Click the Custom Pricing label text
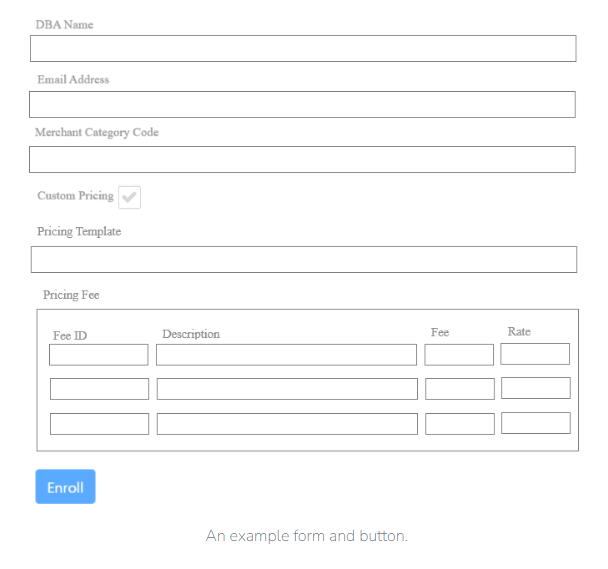This screenshot has width=608, height=569. 75,196
